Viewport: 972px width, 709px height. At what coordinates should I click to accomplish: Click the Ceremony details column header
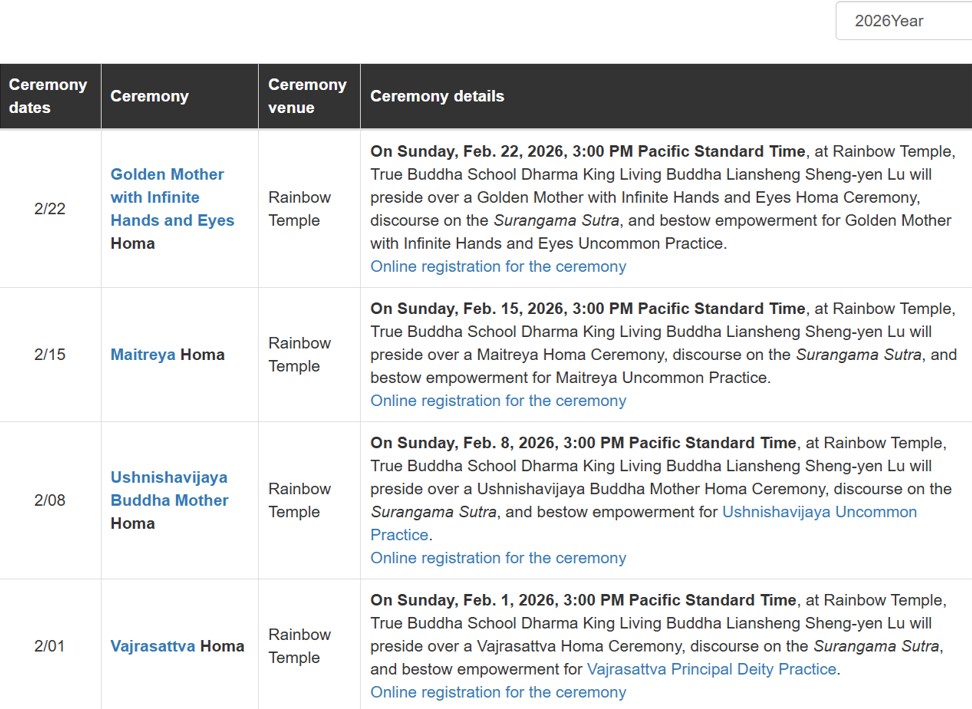click(x=437, y=96)
